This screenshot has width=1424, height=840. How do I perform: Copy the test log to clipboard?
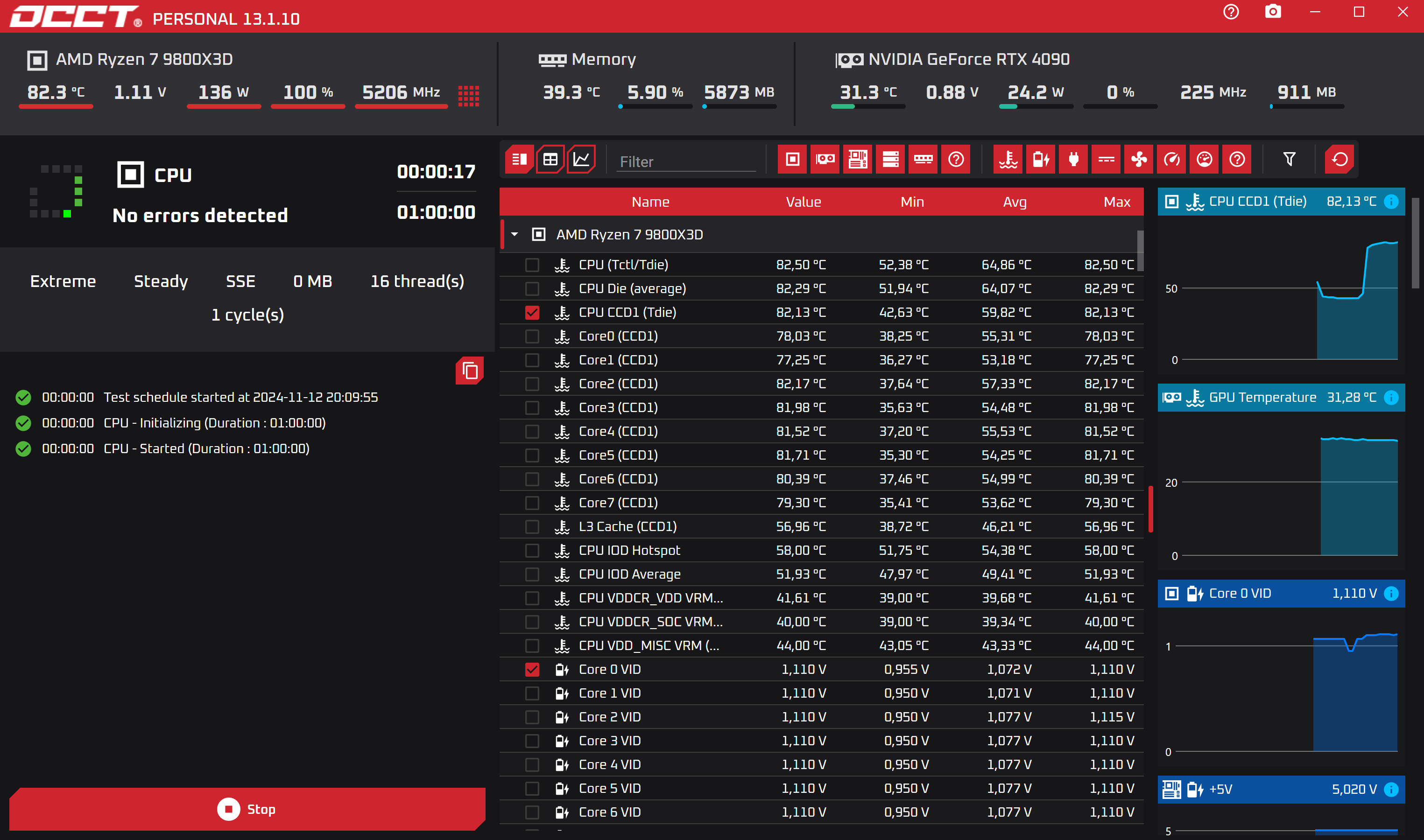coord(469,371)
